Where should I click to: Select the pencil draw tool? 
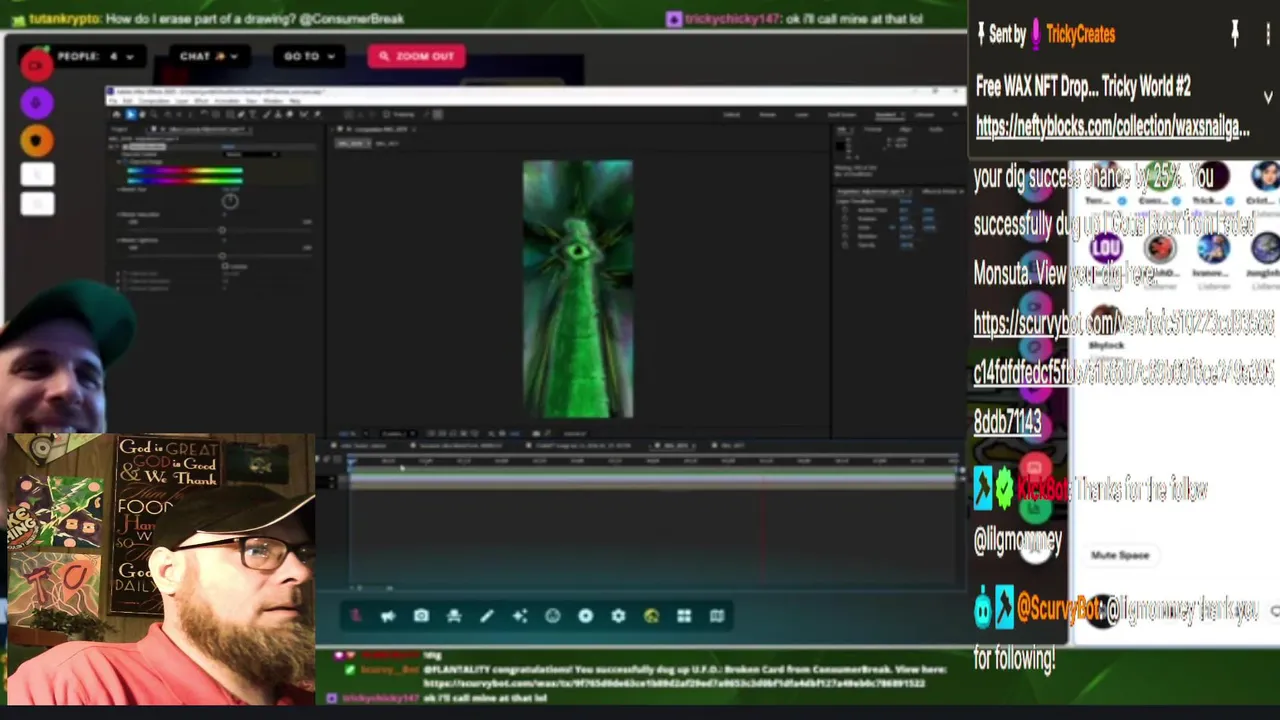pos(487,616)
